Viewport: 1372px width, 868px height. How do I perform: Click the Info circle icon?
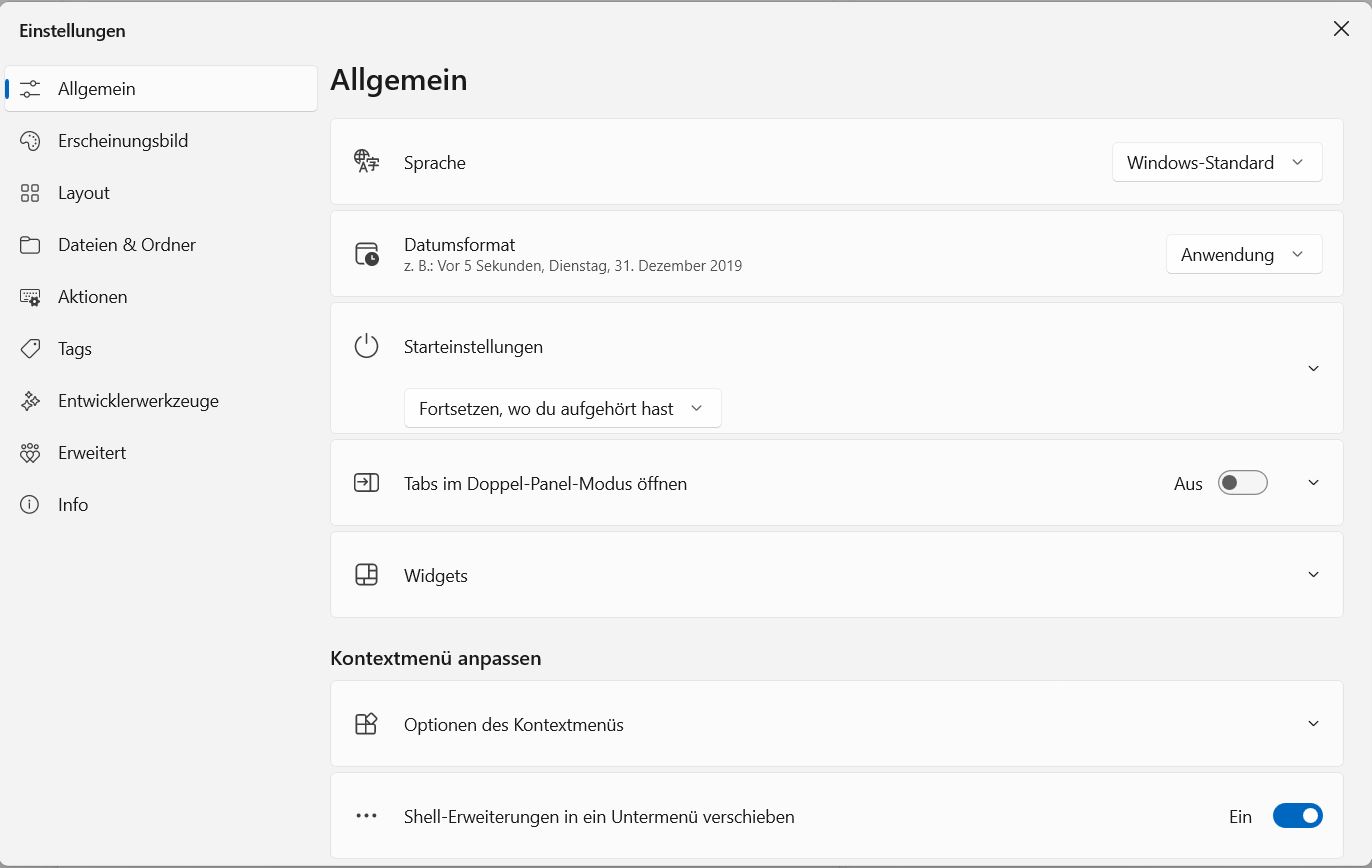click(x=30, y=505)
